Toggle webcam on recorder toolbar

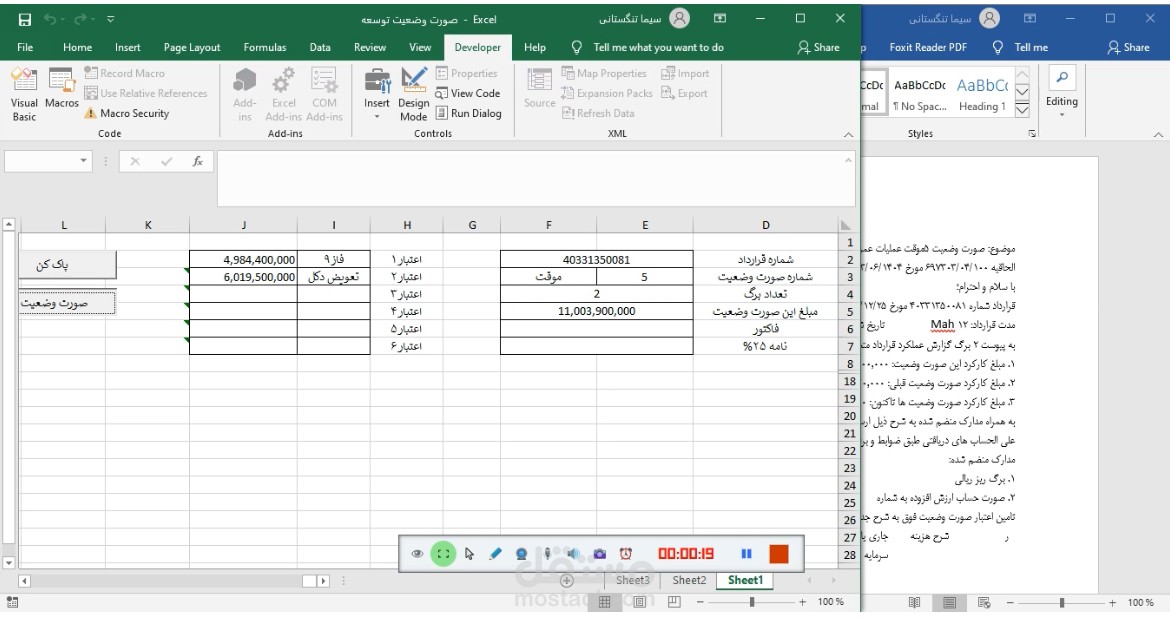point(522,554)
